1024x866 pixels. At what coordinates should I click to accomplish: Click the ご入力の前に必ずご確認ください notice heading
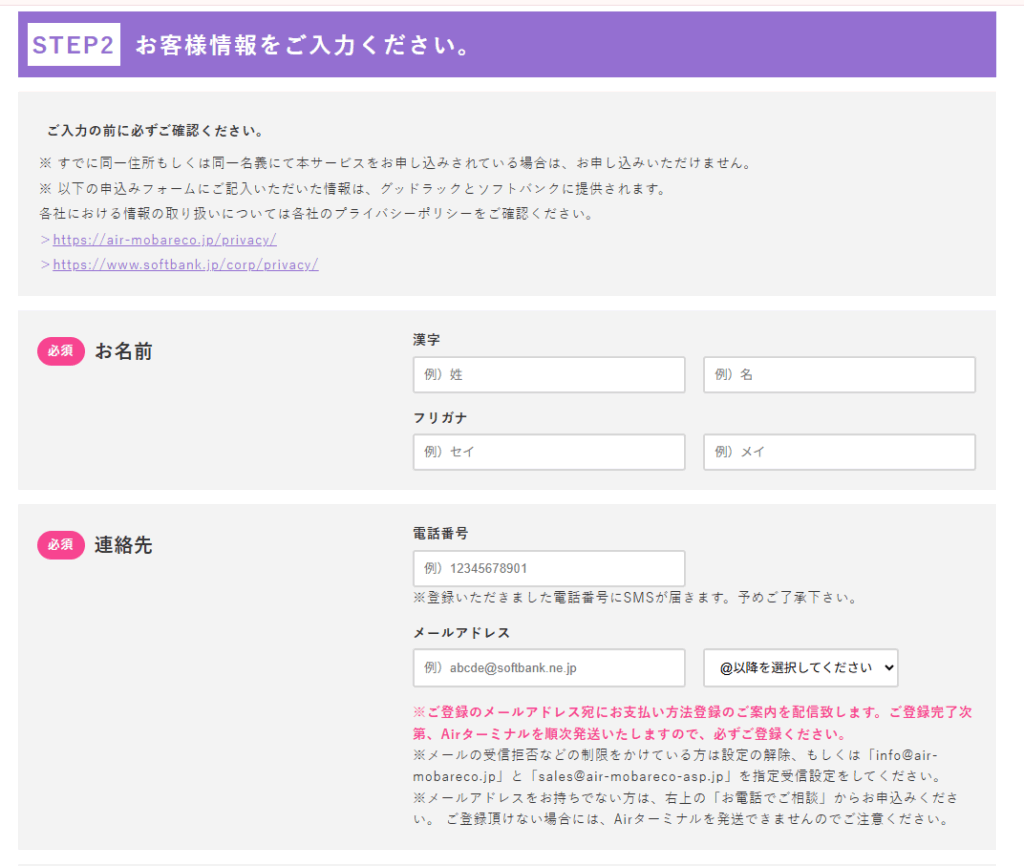(155, 131)
